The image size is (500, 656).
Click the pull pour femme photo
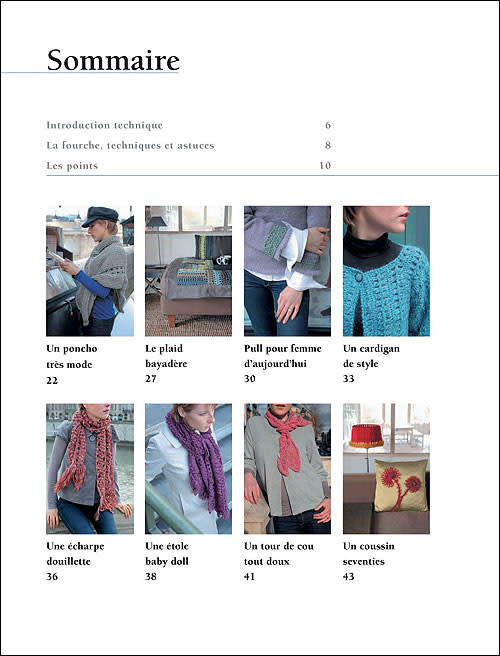(287, 271)
